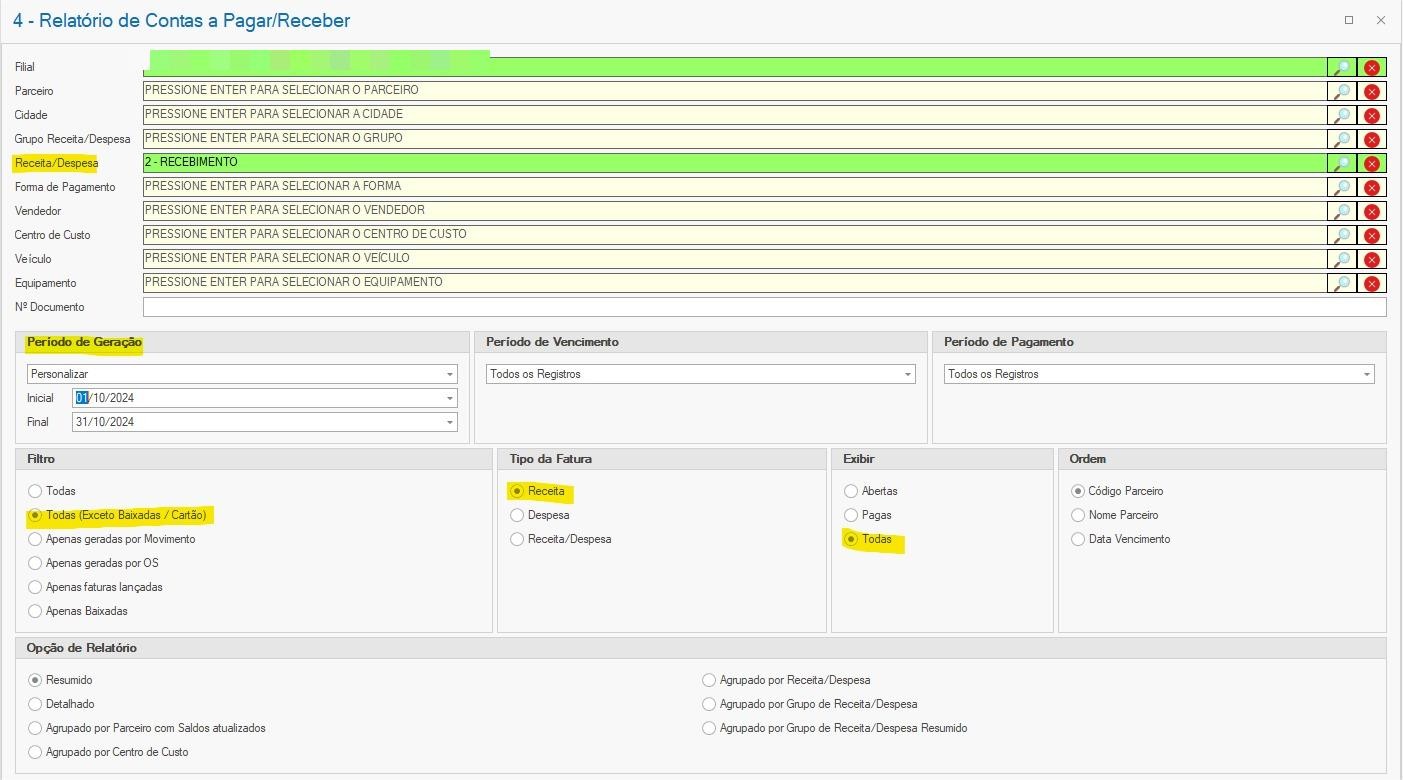
Task: Clear the Filial field with red X
Action: [x=1372, y=67]
